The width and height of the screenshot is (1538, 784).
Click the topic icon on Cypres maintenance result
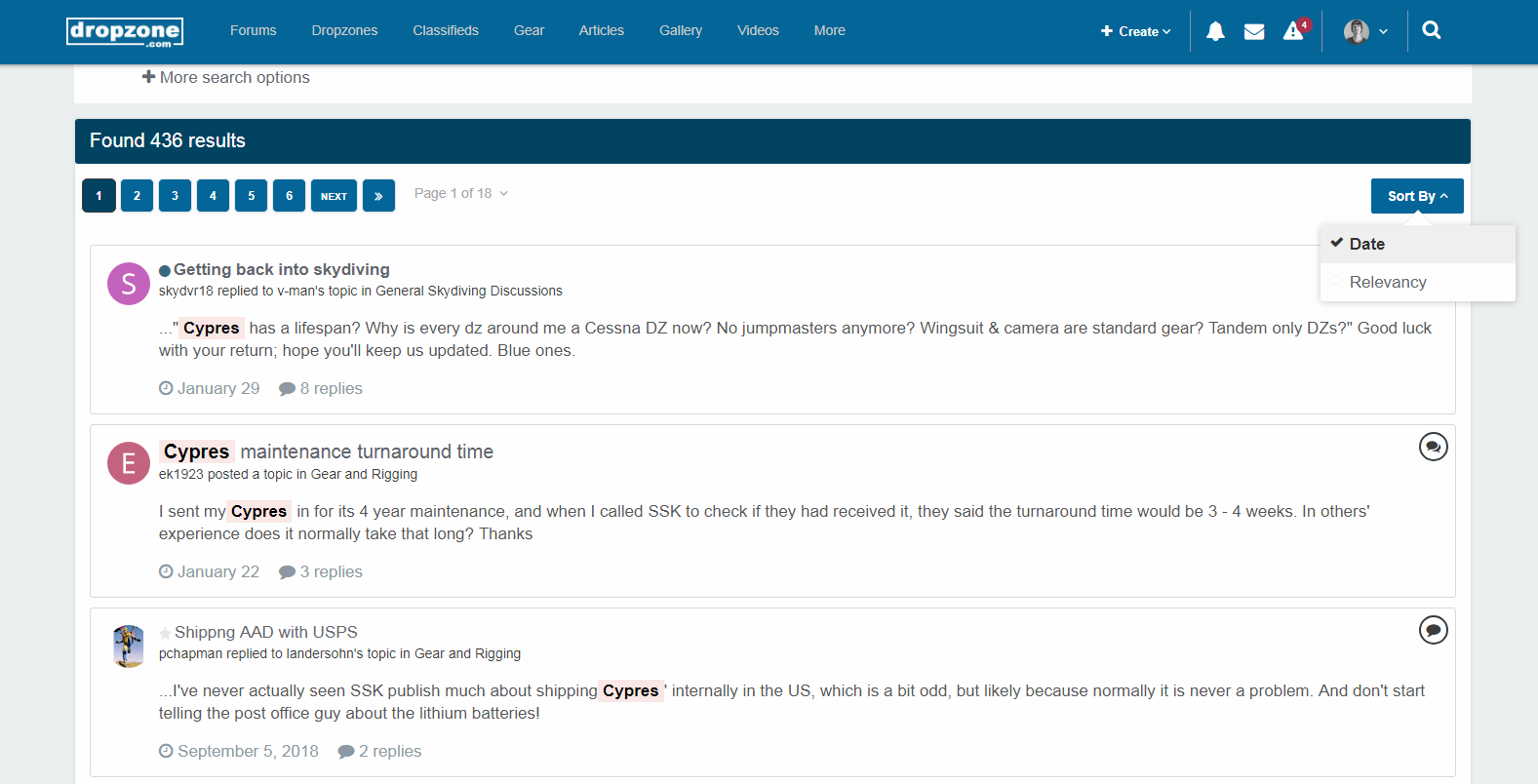coord(1434,447)
